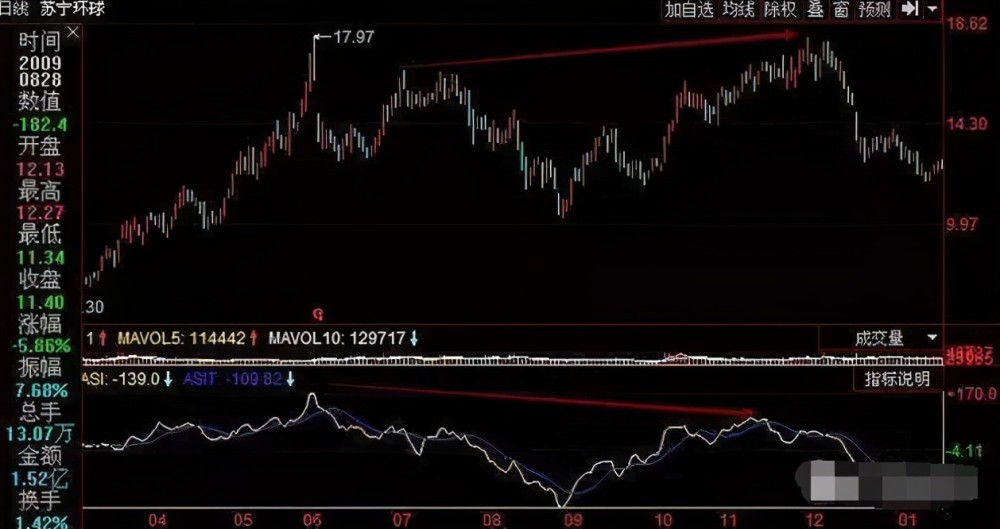The width and height of the screenshot is (1000, 529).
Task: Click the 14.30 price axis label
Action: pyautogui.click(x=967, y=124)
